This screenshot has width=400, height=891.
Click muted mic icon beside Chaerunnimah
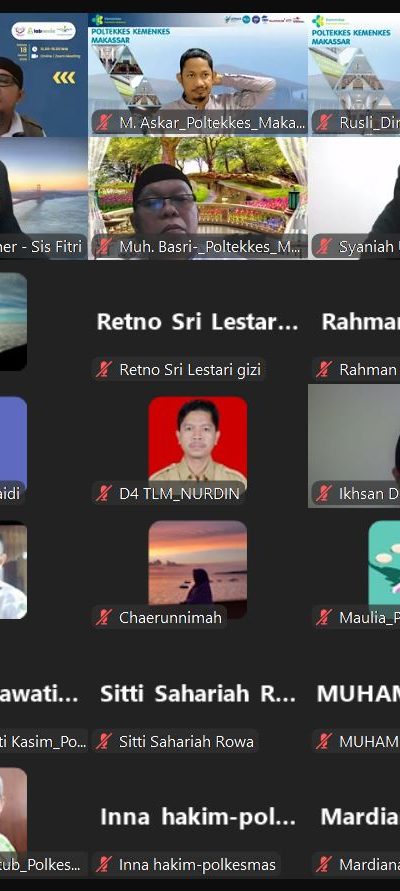pyautogui.click(x=103, y=618)
